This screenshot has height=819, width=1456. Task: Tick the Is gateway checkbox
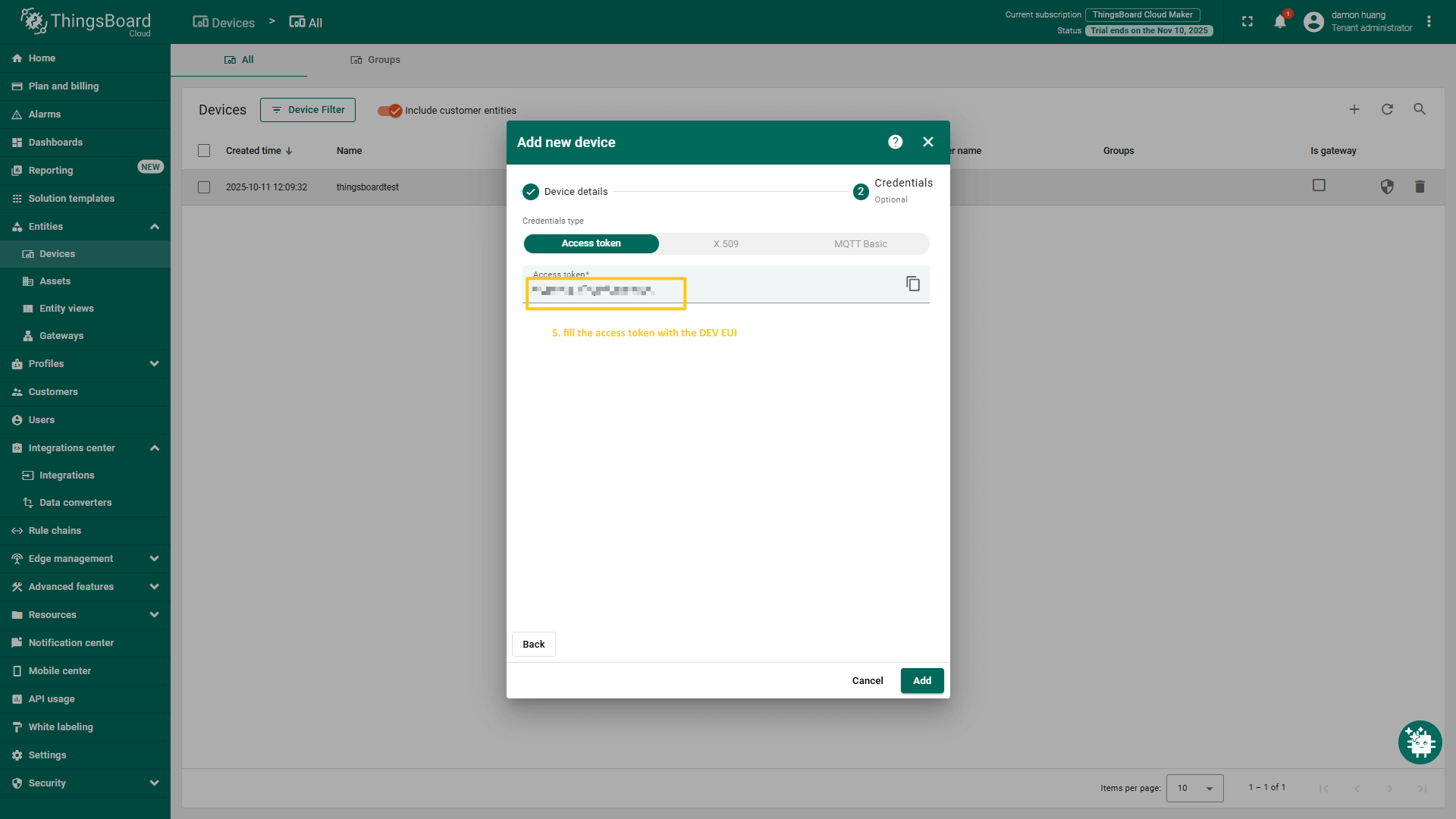1319,185
